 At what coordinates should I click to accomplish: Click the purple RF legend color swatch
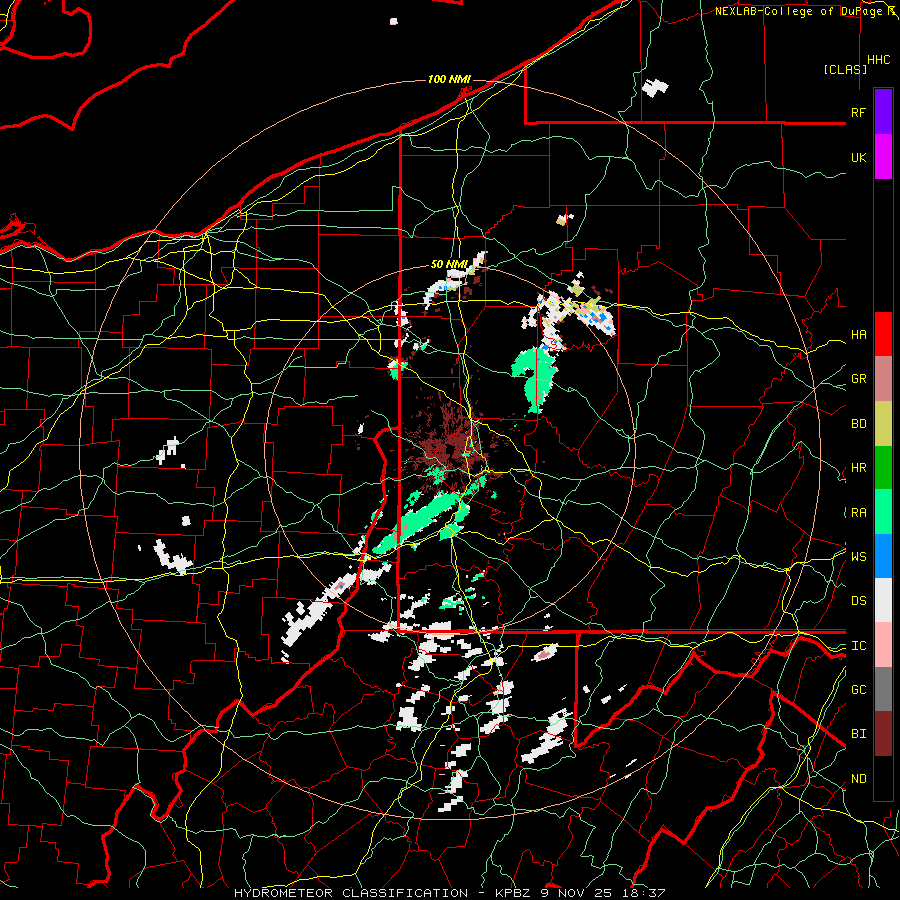[883, 112]
